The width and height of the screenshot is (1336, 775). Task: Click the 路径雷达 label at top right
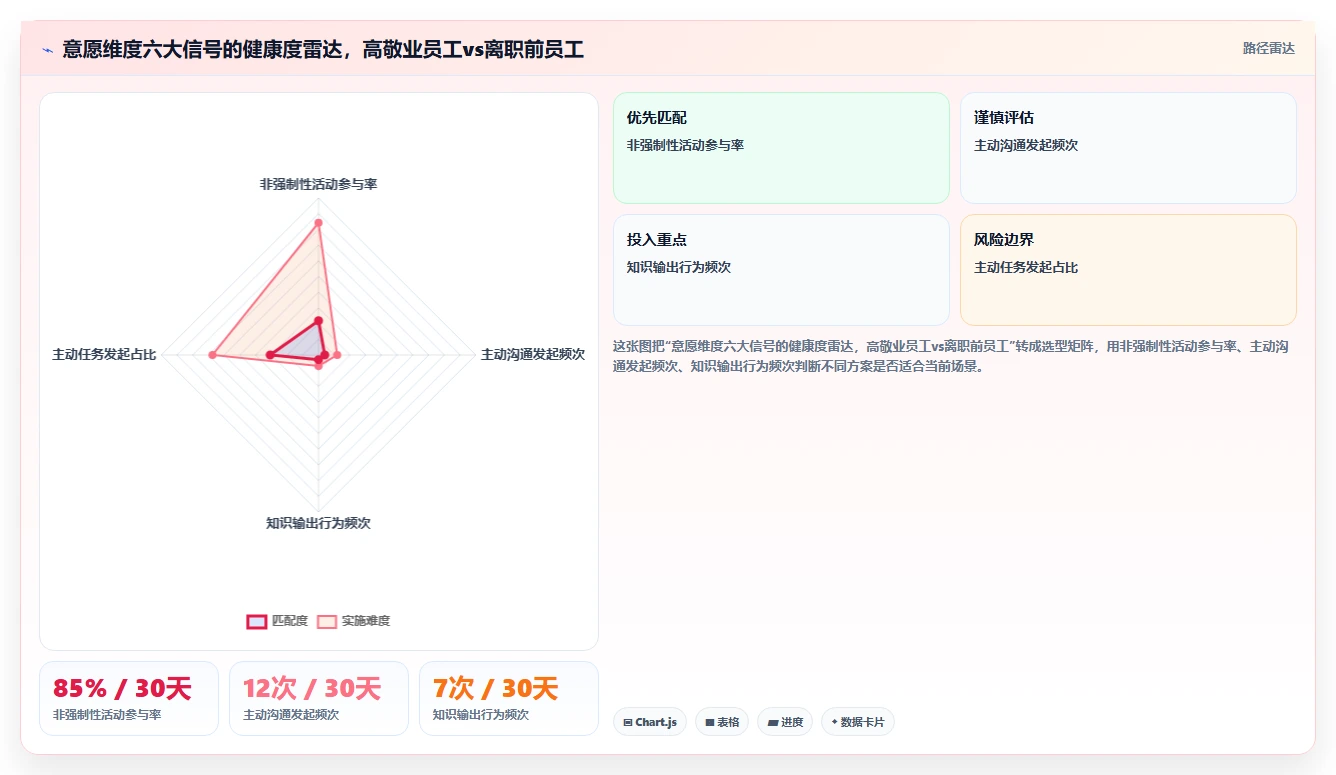[1268, 48]
